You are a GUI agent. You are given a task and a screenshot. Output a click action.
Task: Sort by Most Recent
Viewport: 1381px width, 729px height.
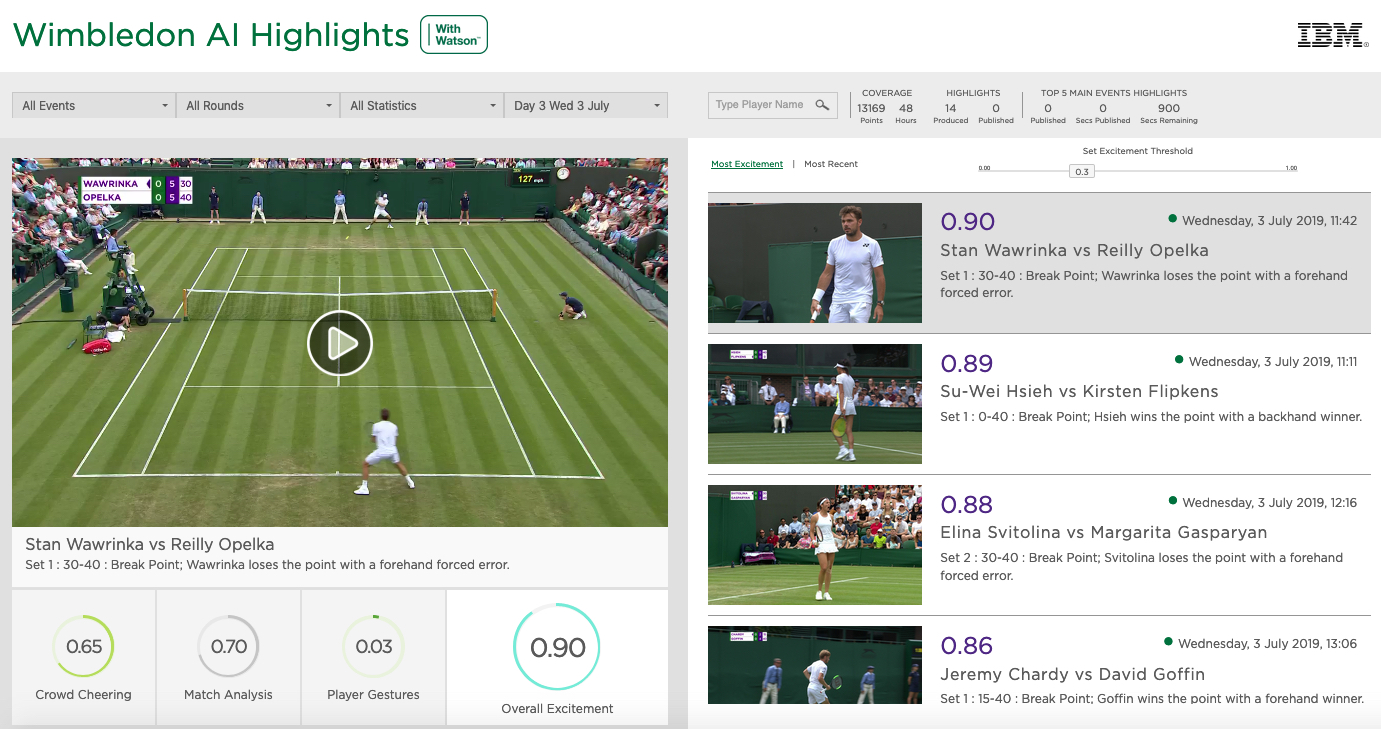click(831, 164)
